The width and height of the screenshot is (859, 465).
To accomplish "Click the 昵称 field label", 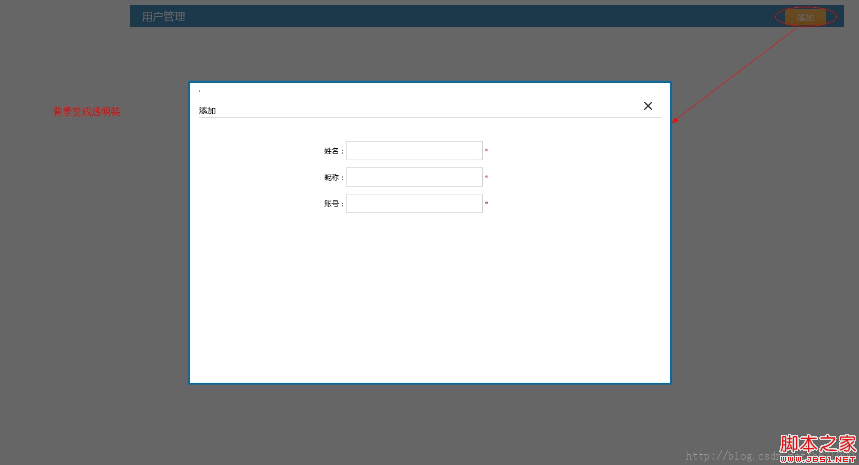I will click(x=332, y=177).
